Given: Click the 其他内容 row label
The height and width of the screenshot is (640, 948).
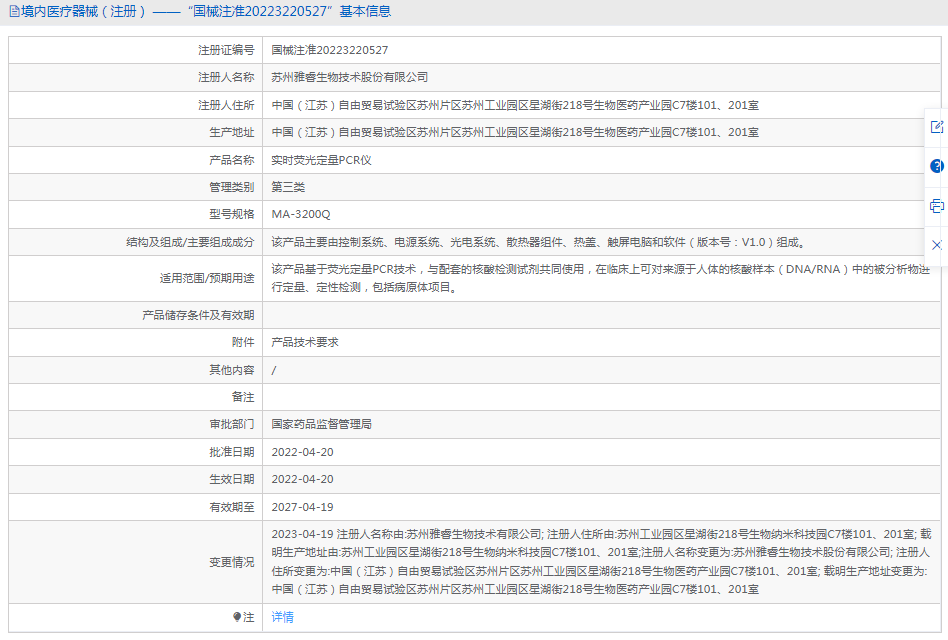Looking at the screenshot, I should tap(232, 370).
